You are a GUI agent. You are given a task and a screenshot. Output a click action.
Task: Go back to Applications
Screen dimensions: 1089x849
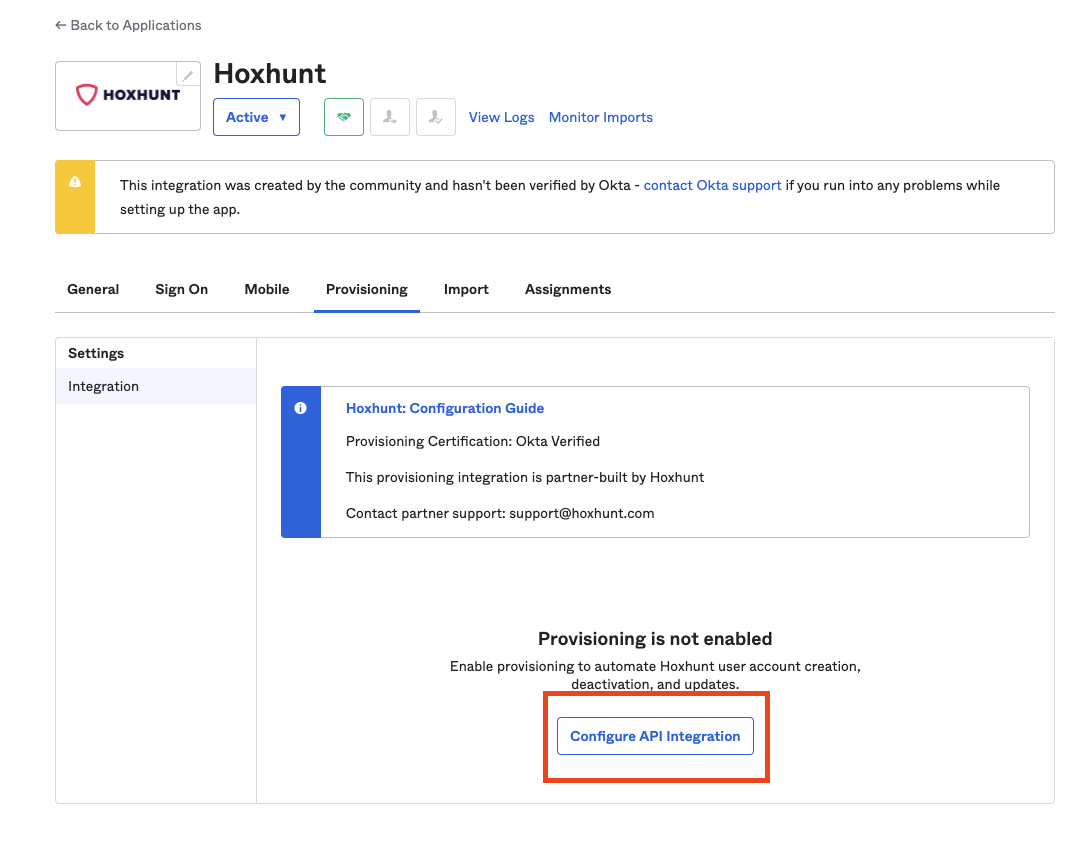pos(128,25)
